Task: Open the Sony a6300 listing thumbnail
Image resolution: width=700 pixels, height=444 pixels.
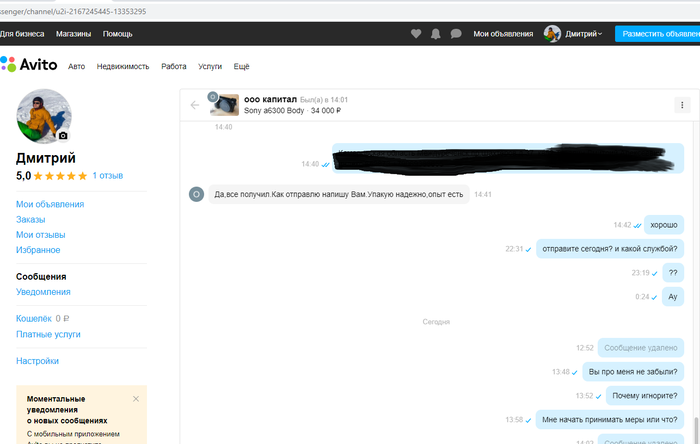Action: [x=225, y=105]
